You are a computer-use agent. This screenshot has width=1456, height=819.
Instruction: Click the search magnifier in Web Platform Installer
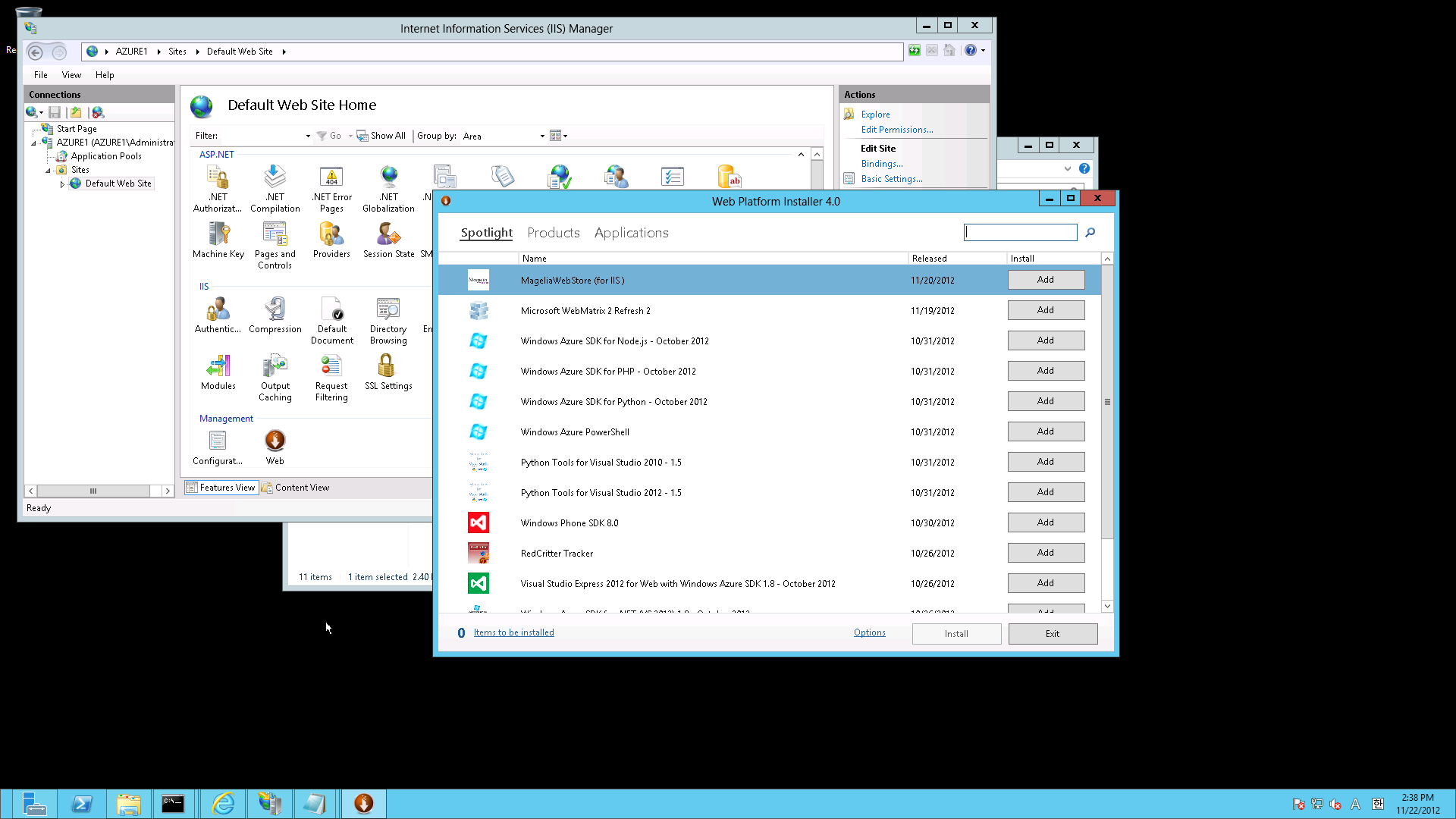(x=1090, y=233)
